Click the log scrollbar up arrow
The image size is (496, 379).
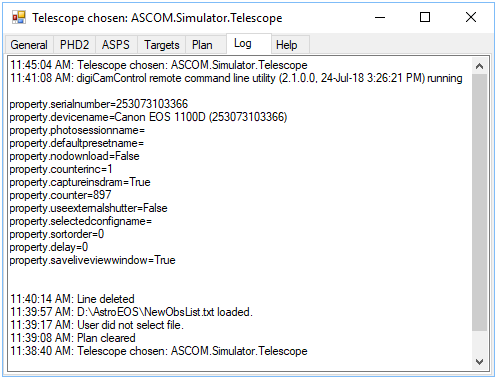tap(479, 66)
